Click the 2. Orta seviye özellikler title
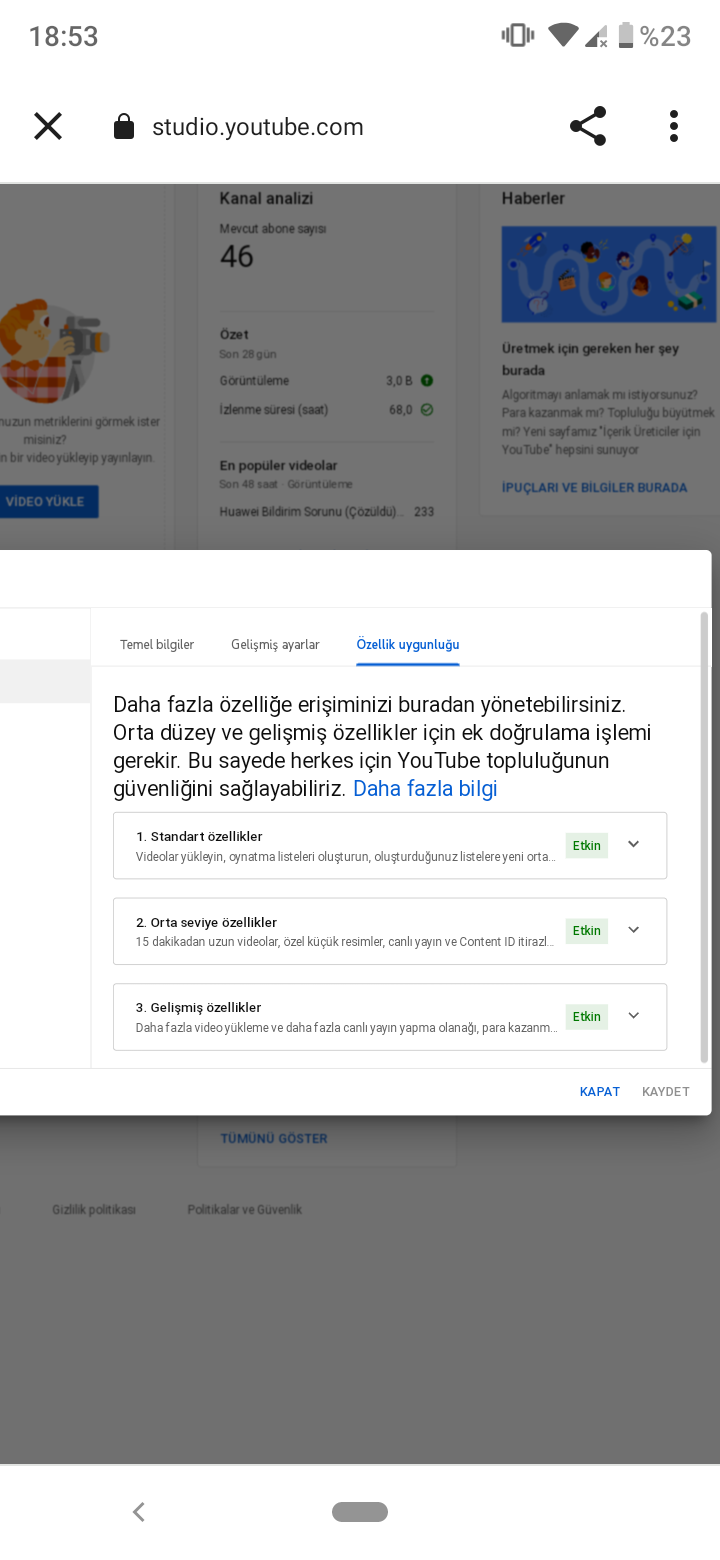The width and height of the screenshot is (720, 1560). [207, 922]
